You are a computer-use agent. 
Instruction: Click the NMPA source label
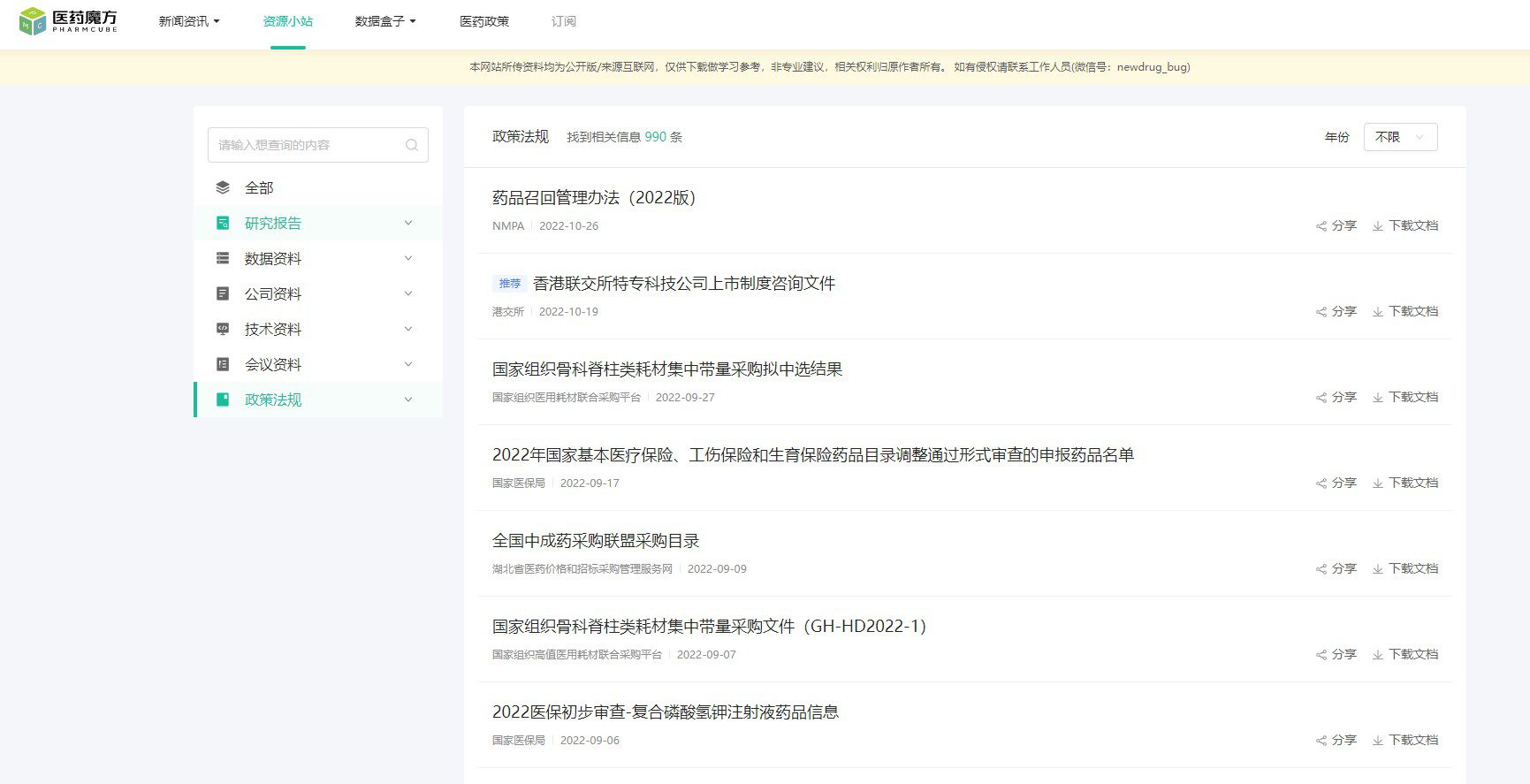pyautogui.click(x=508, y=226)
